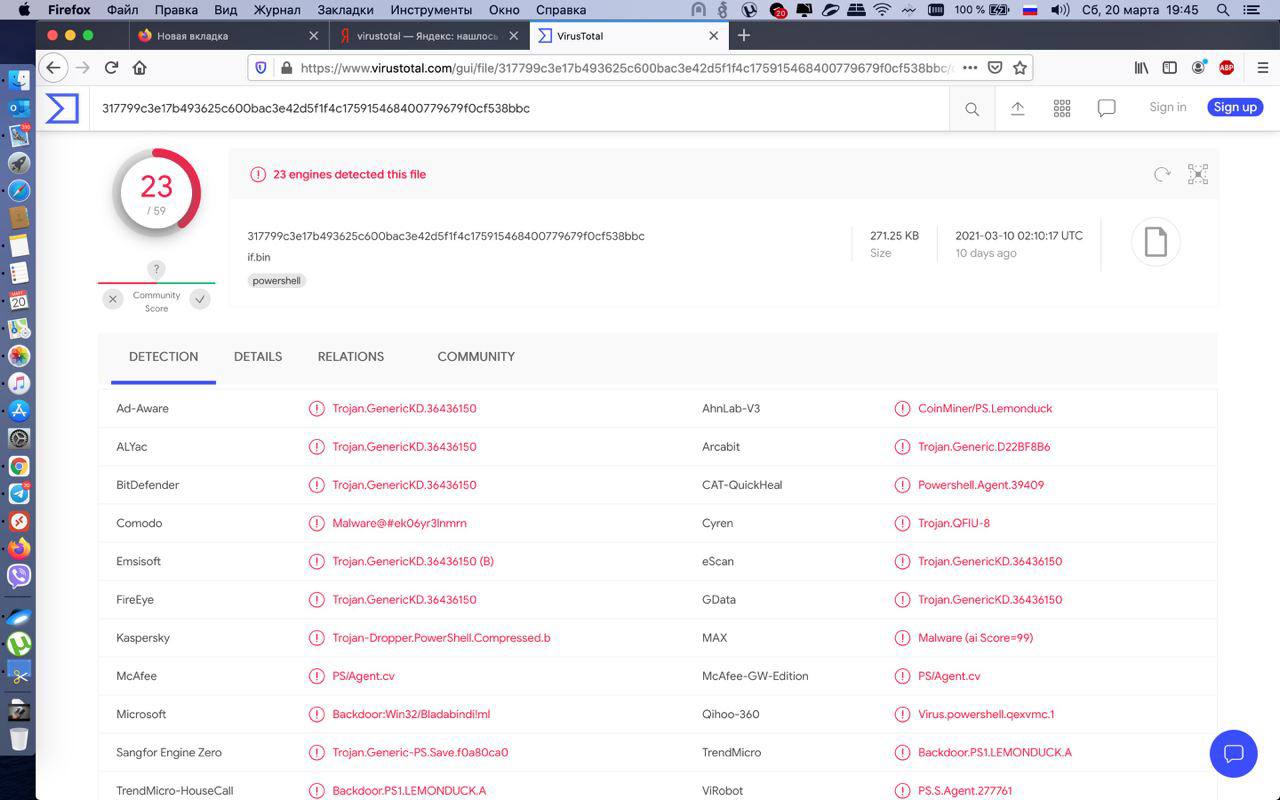Screen dimensions: 1280x800
Task: Switch to the RELATIONS tab
Action: coord(351,357)
